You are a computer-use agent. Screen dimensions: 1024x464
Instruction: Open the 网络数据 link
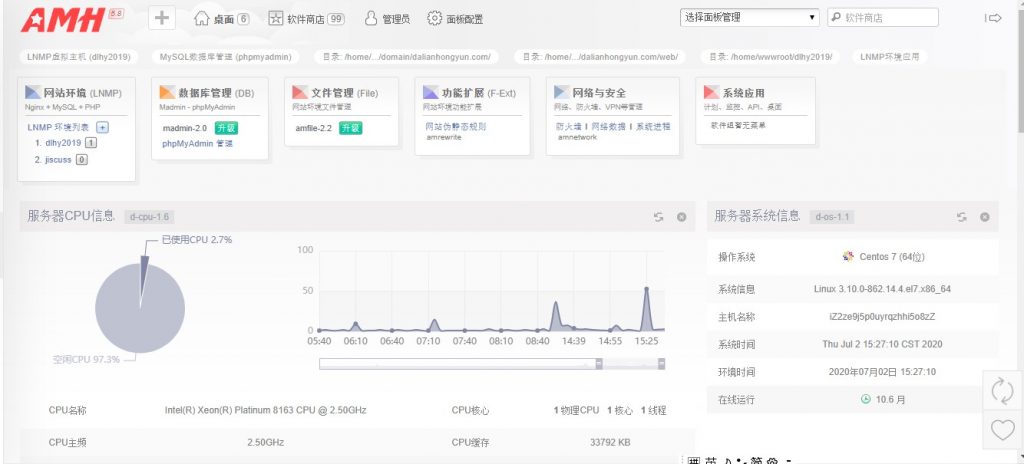click(608, 127)
